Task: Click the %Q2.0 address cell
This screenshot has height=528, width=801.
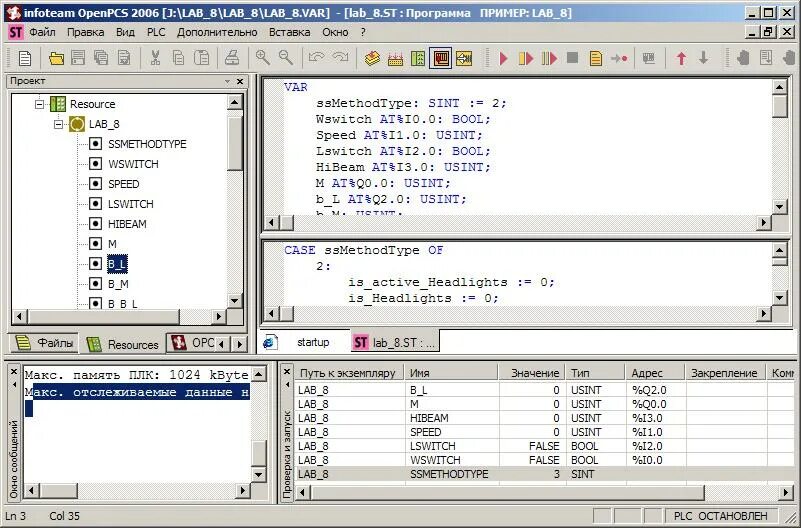Action: (656, 390)
